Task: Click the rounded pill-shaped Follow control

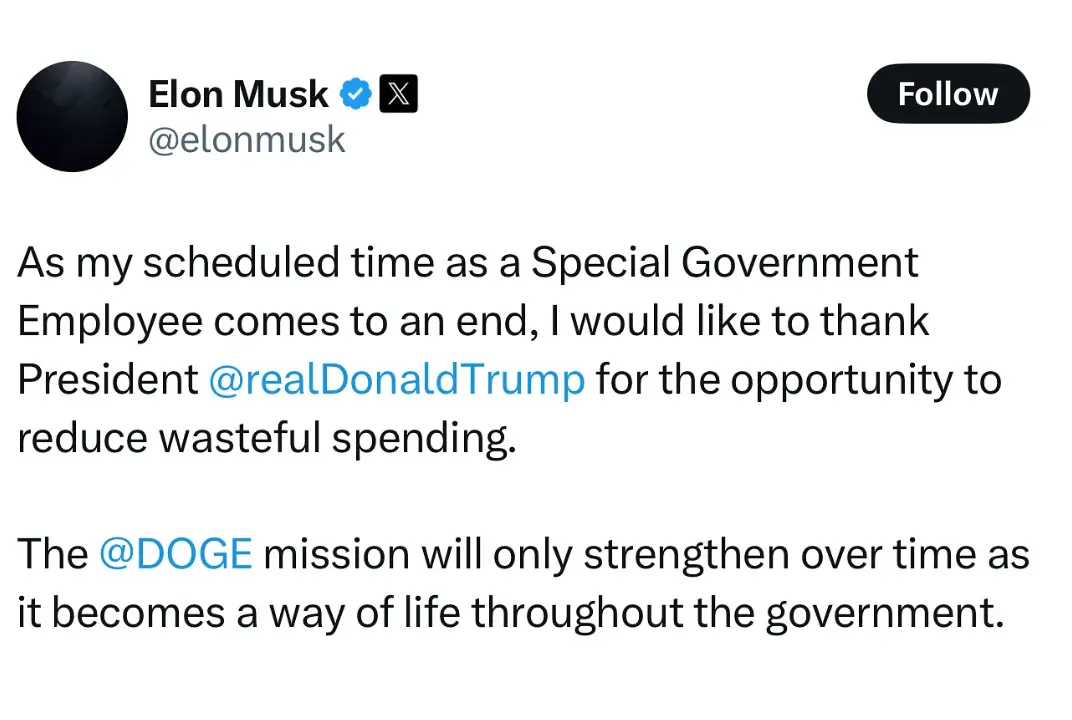Action: point(947,93)
